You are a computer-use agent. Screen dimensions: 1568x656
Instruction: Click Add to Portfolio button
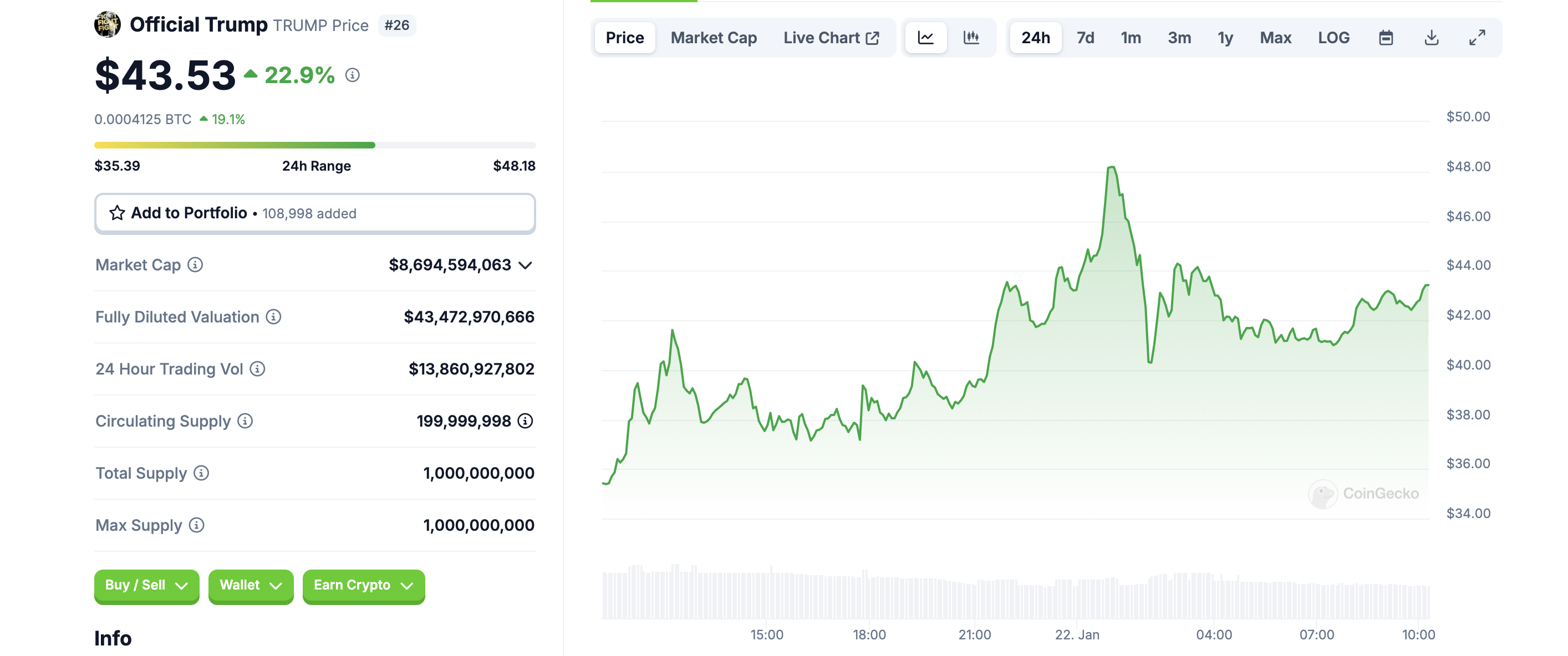[315, 214]
